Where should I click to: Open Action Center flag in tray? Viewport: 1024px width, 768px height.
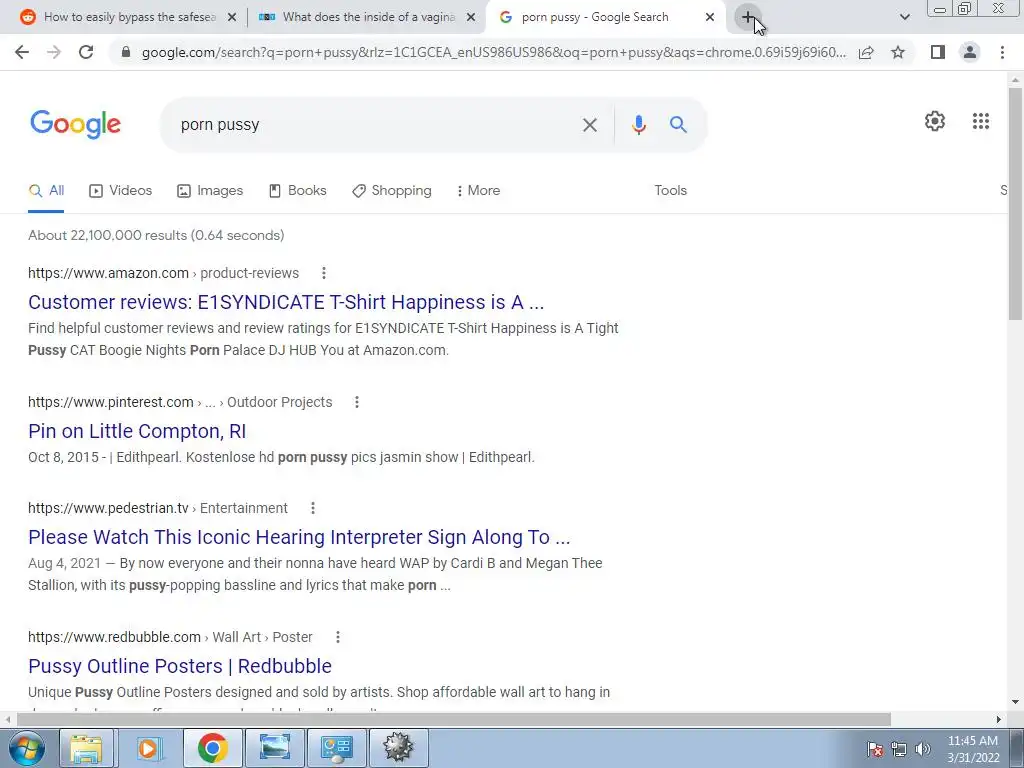pyautogui.click(x=875, y=749)
